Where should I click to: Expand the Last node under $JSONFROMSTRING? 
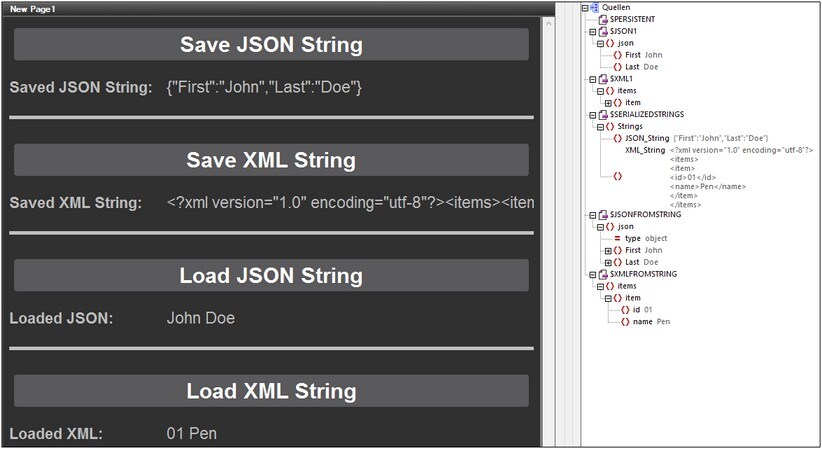pos(608,262)
